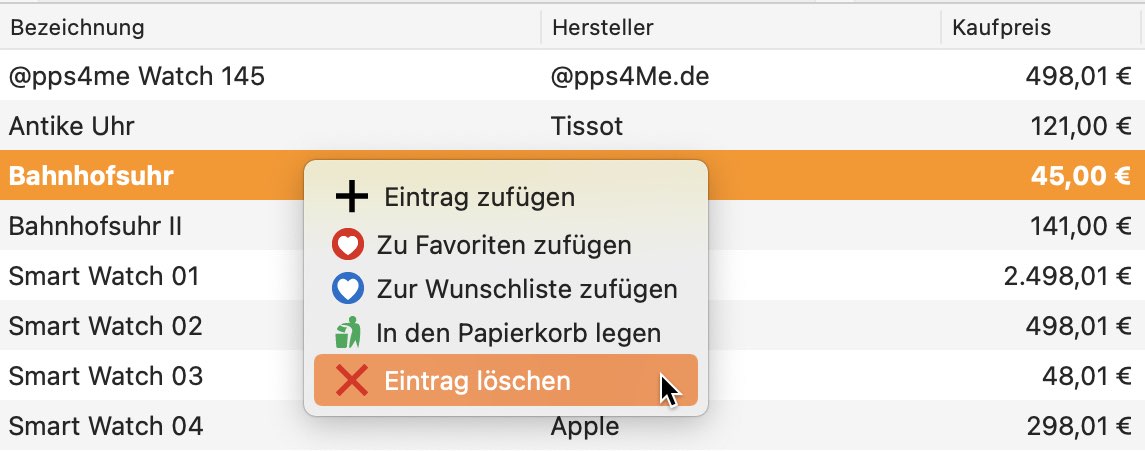The width and height of the screenshot is (1145, 451).
Task: Select the @pps4me Watch 145 row
Action: [x=572, y=75]
